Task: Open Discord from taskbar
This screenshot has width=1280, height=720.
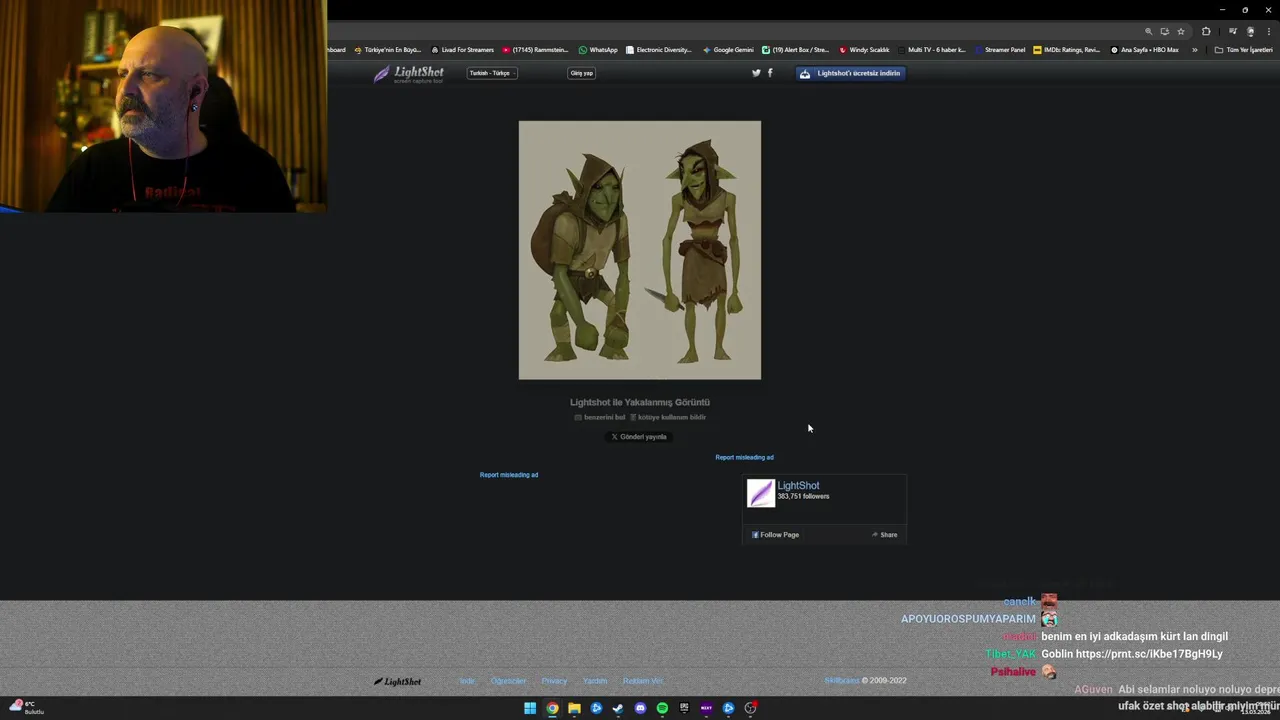Action: tap(640, 708)
